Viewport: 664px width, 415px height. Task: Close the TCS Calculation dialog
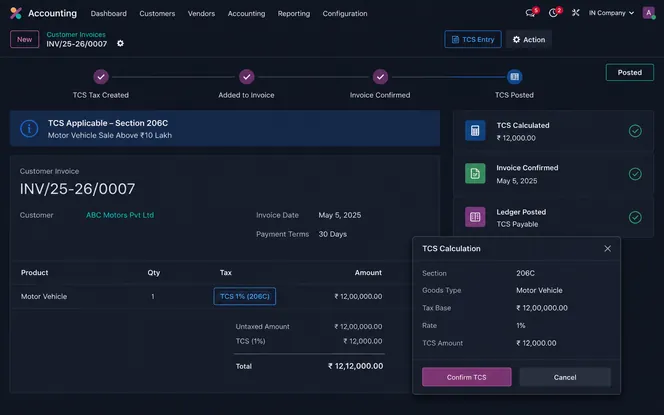pos(607,249)
